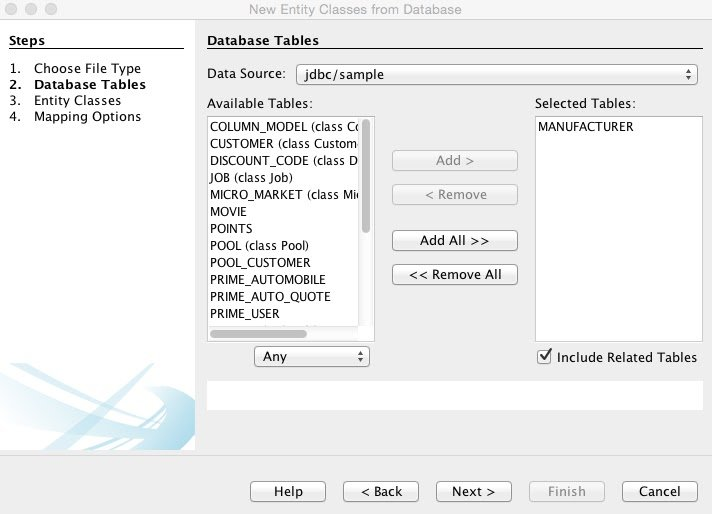
Task: Open Help for this wizard
Action: [288, 491]
